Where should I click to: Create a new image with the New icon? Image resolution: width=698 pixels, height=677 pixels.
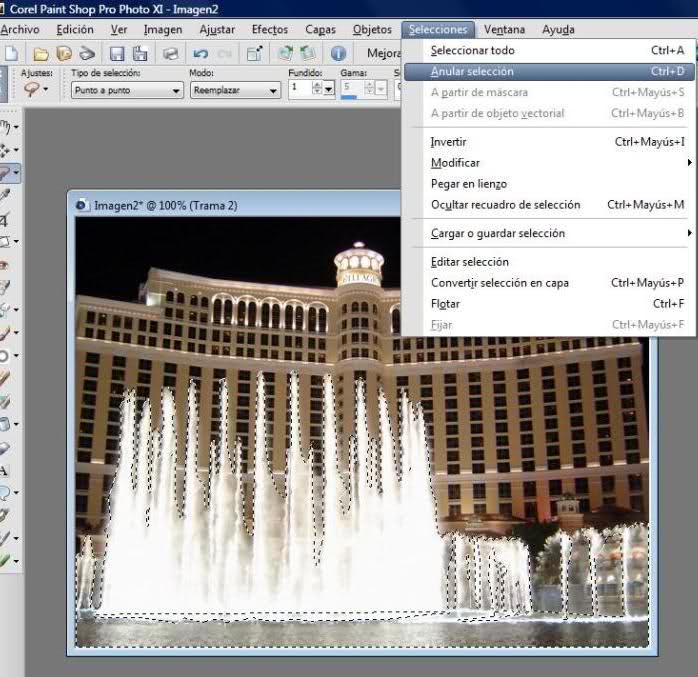[11, 53]
